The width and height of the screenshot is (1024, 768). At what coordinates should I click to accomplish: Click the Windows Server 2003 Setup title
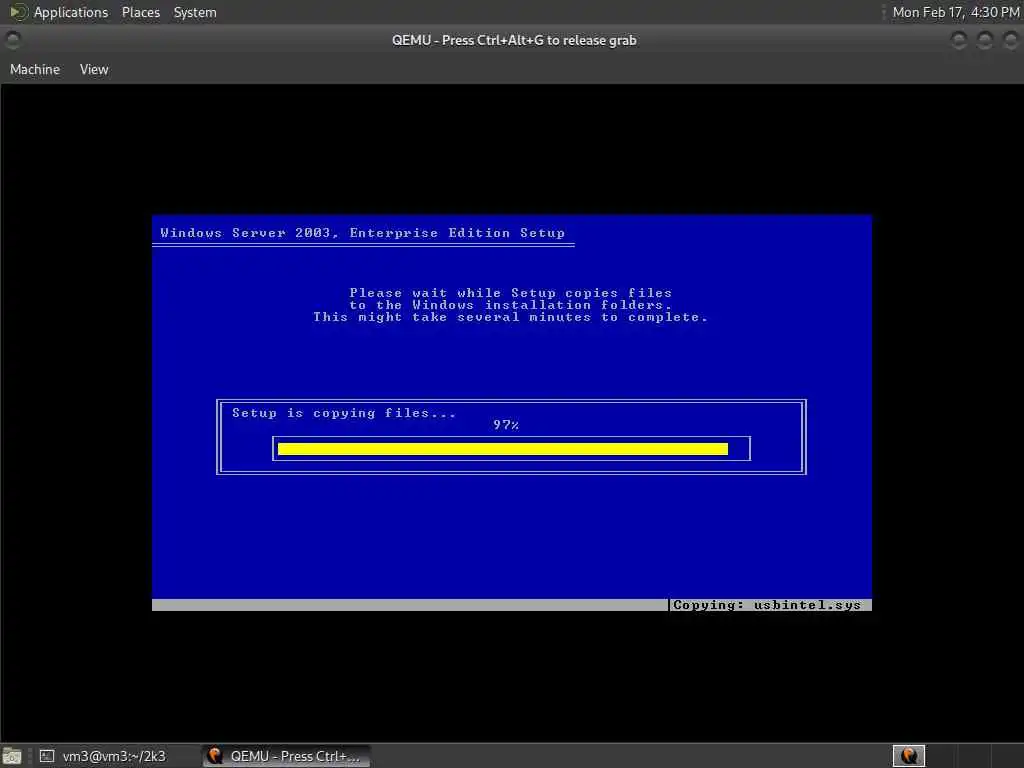362,232
